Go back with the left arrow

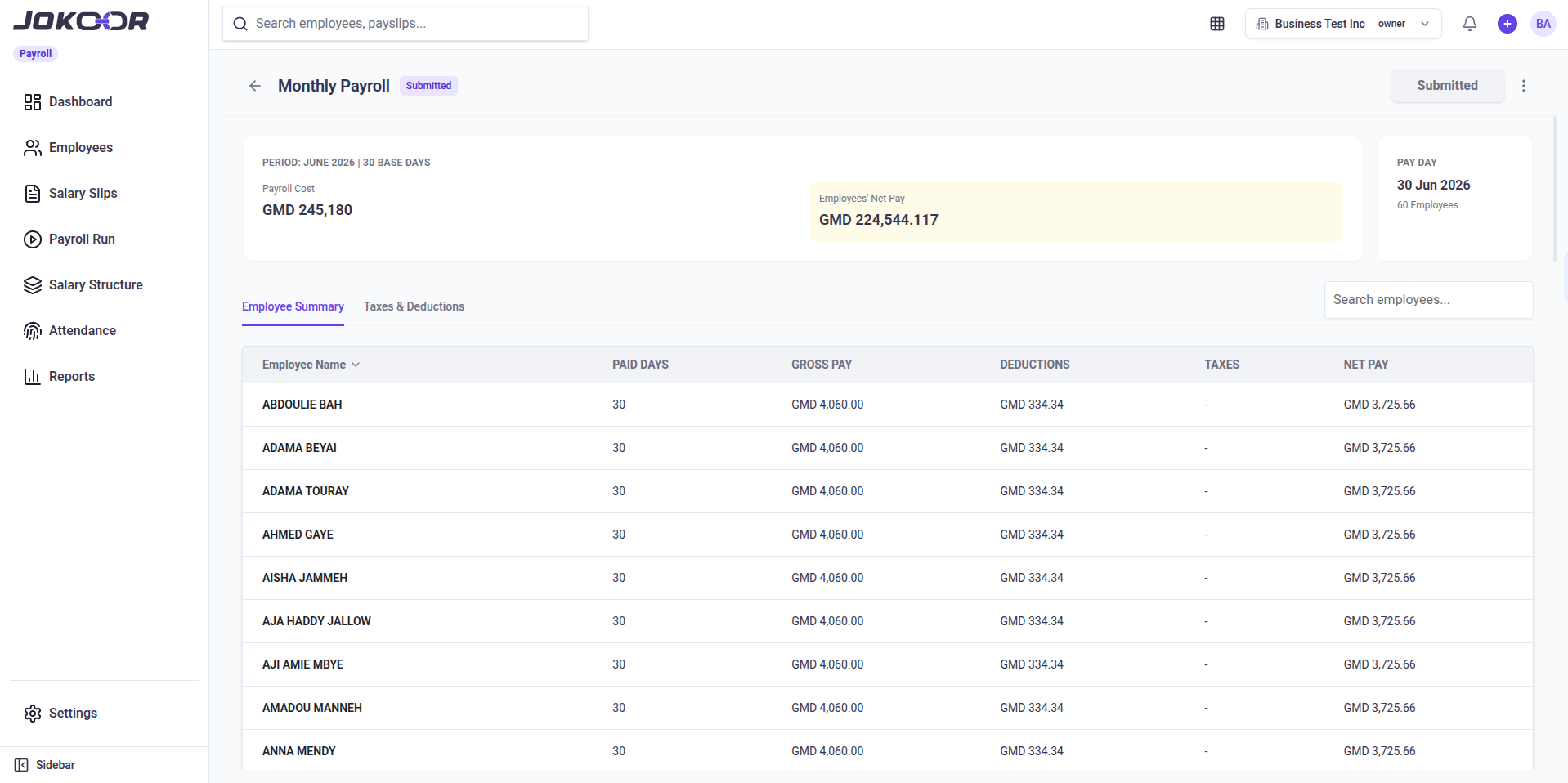point(255,86)
